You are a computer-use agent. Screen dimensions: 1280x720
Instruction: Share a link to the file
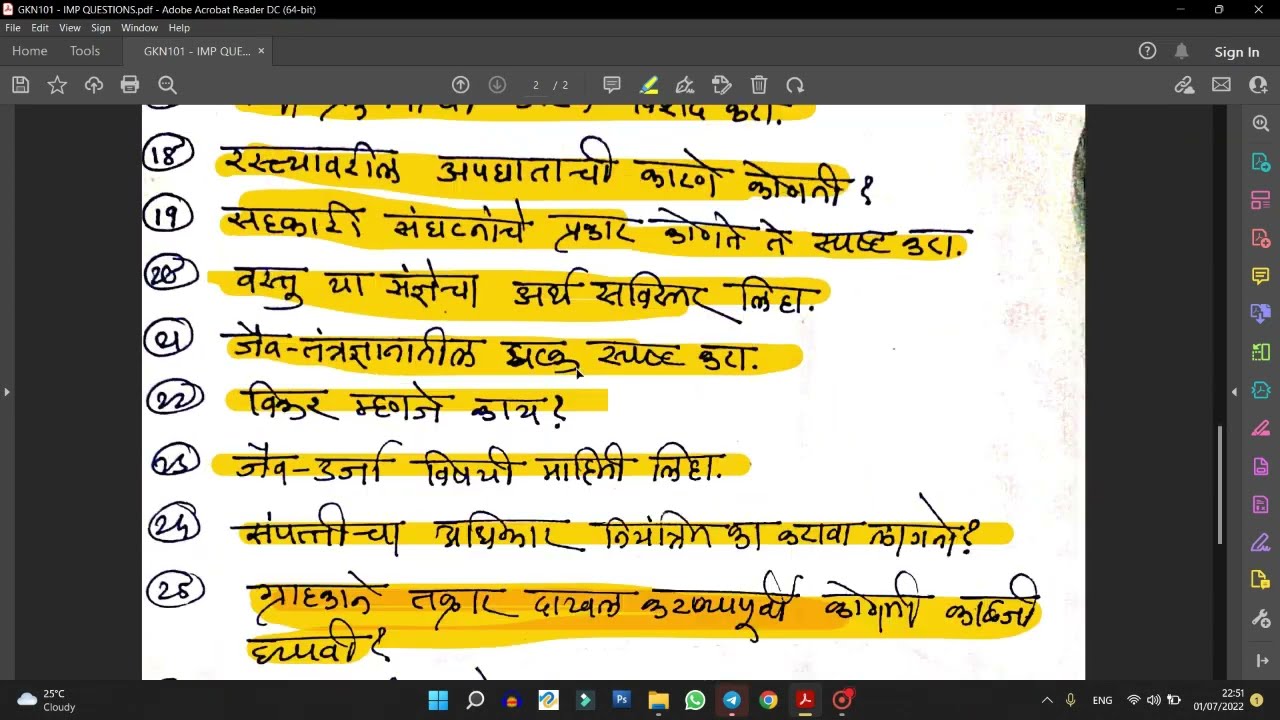pyautogui.click(x=1184, y=85)
